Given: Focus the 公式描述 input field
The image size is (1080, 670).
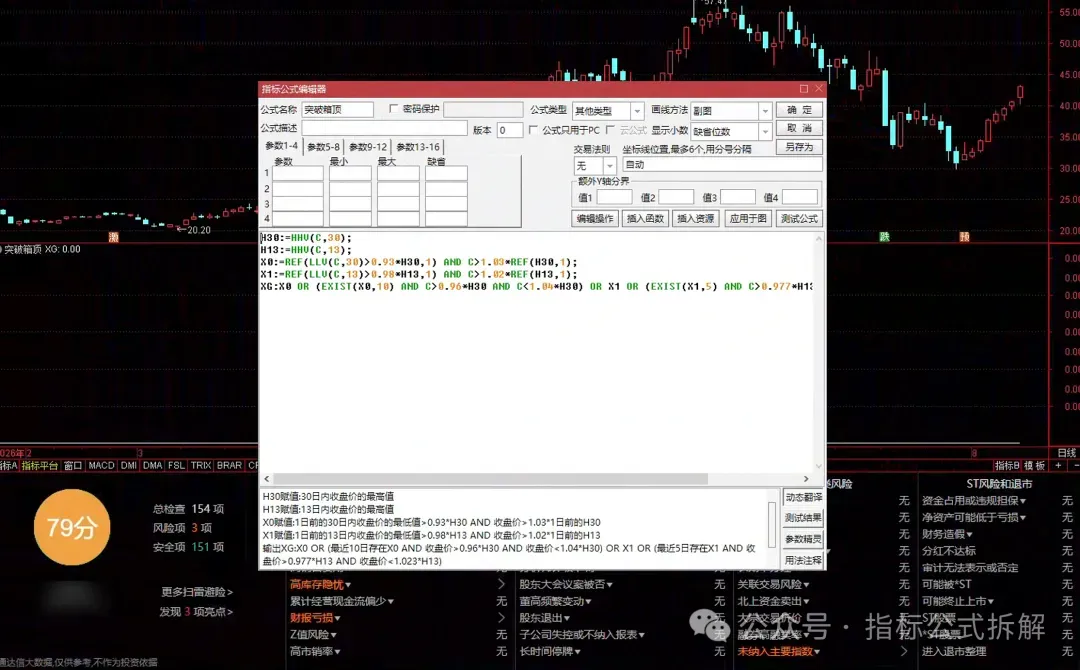Looking at the screenshot, I should 384,129.
